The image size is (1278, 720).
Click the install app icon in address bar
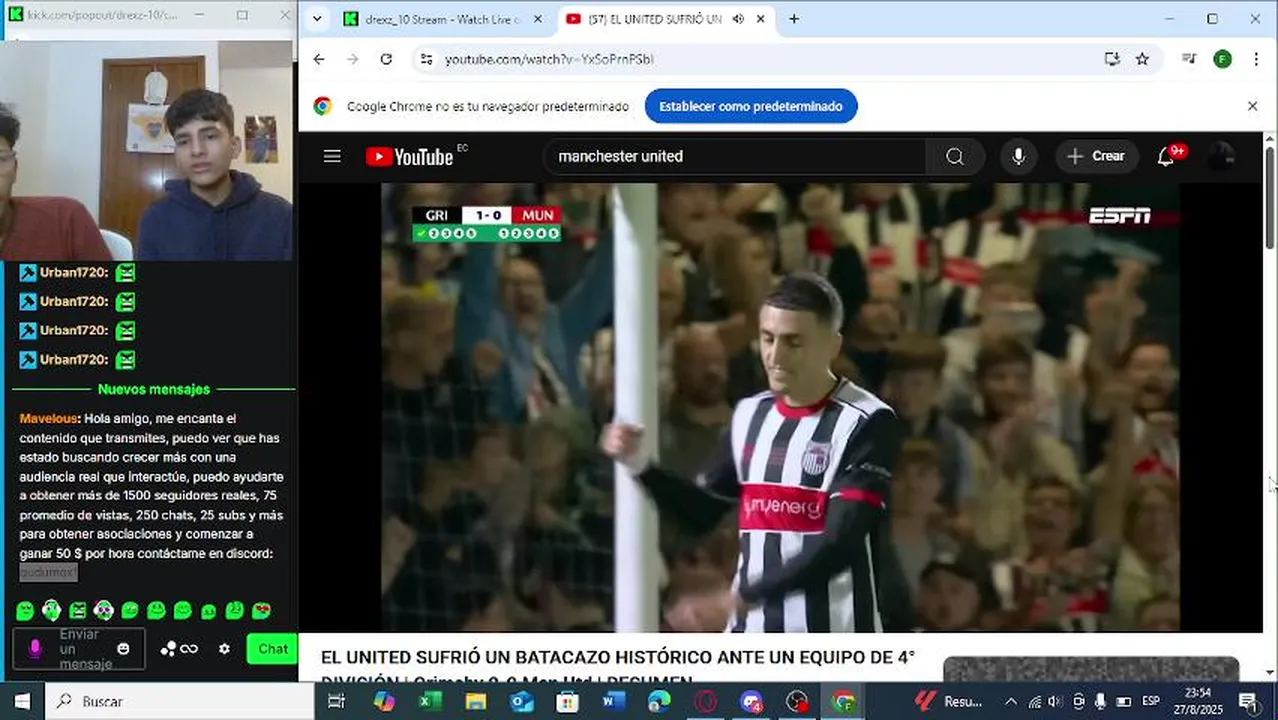pos(1112,59)
